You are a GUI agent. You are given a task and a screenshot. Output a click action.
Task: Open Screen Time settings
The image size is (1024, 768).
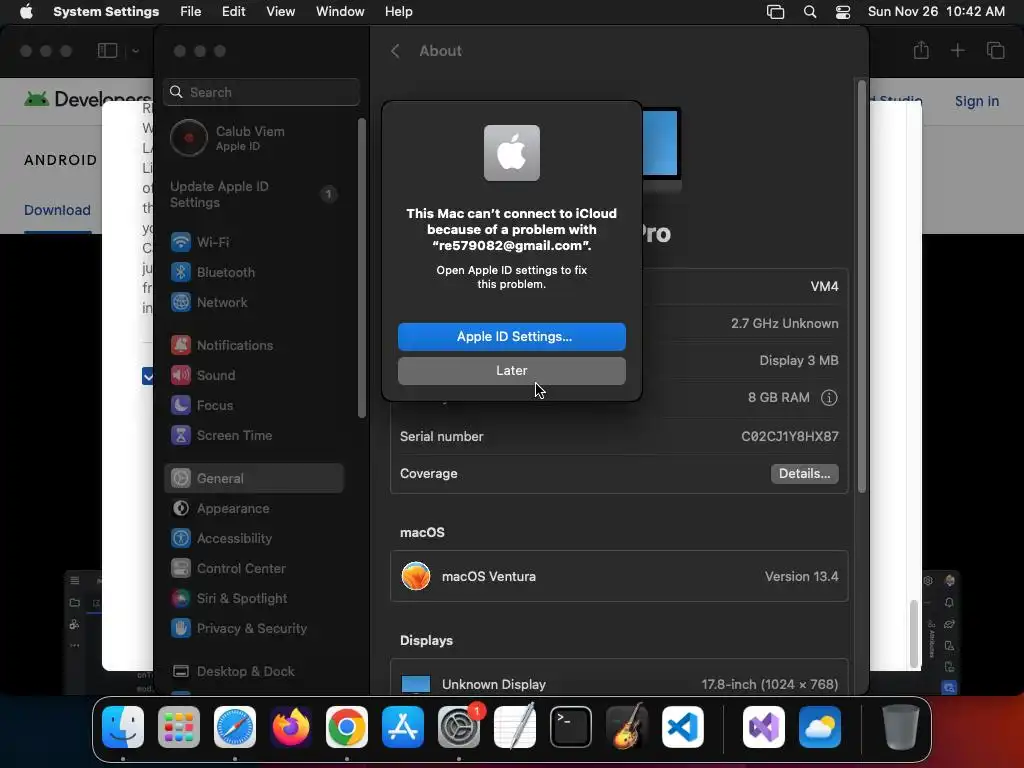click(x=255, y=436)
